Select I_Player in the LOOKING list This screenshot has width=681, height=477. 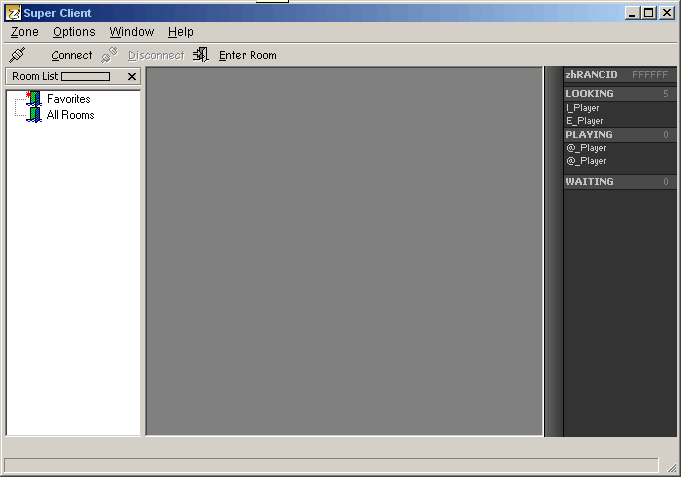[x=583, y=108]
